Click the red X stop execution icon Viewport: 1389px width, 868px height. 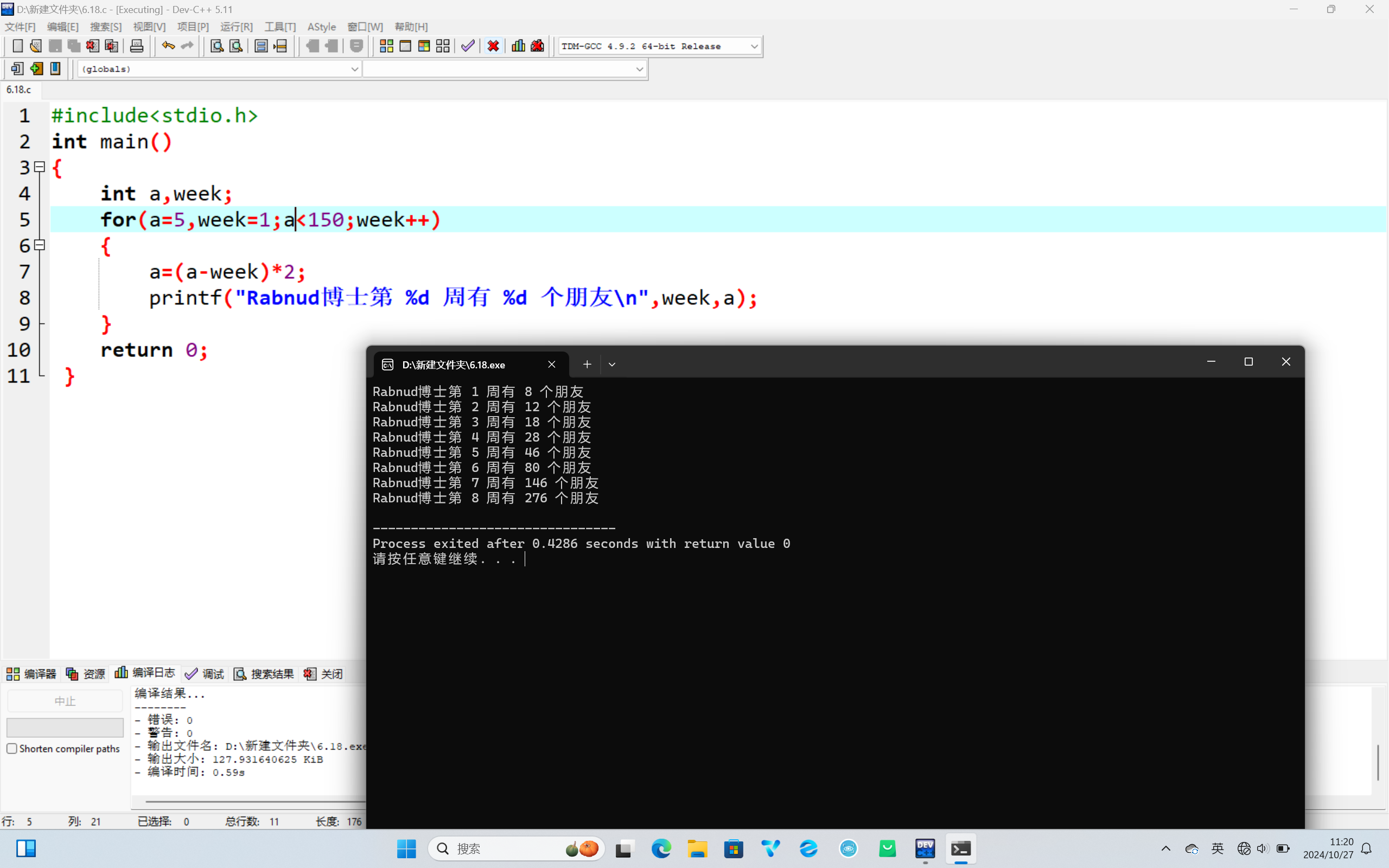(493, 46)
